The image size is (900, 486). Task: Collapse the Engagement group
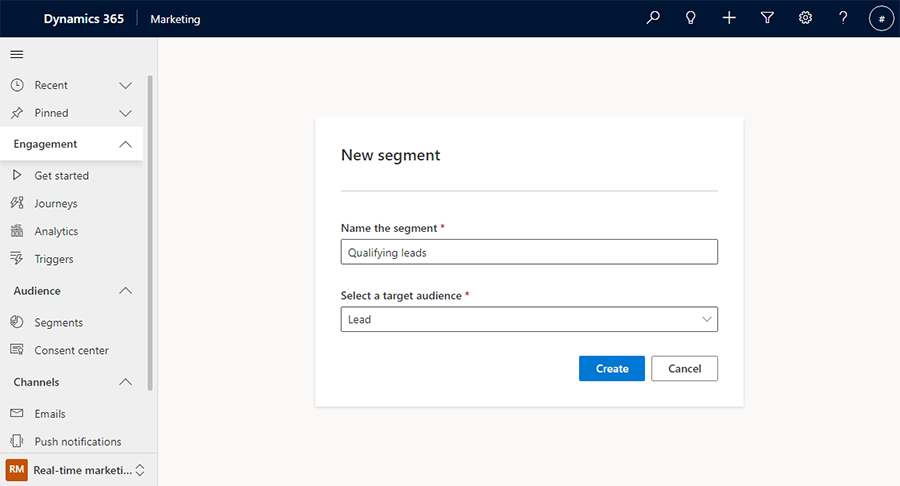(x=125, y=144)
